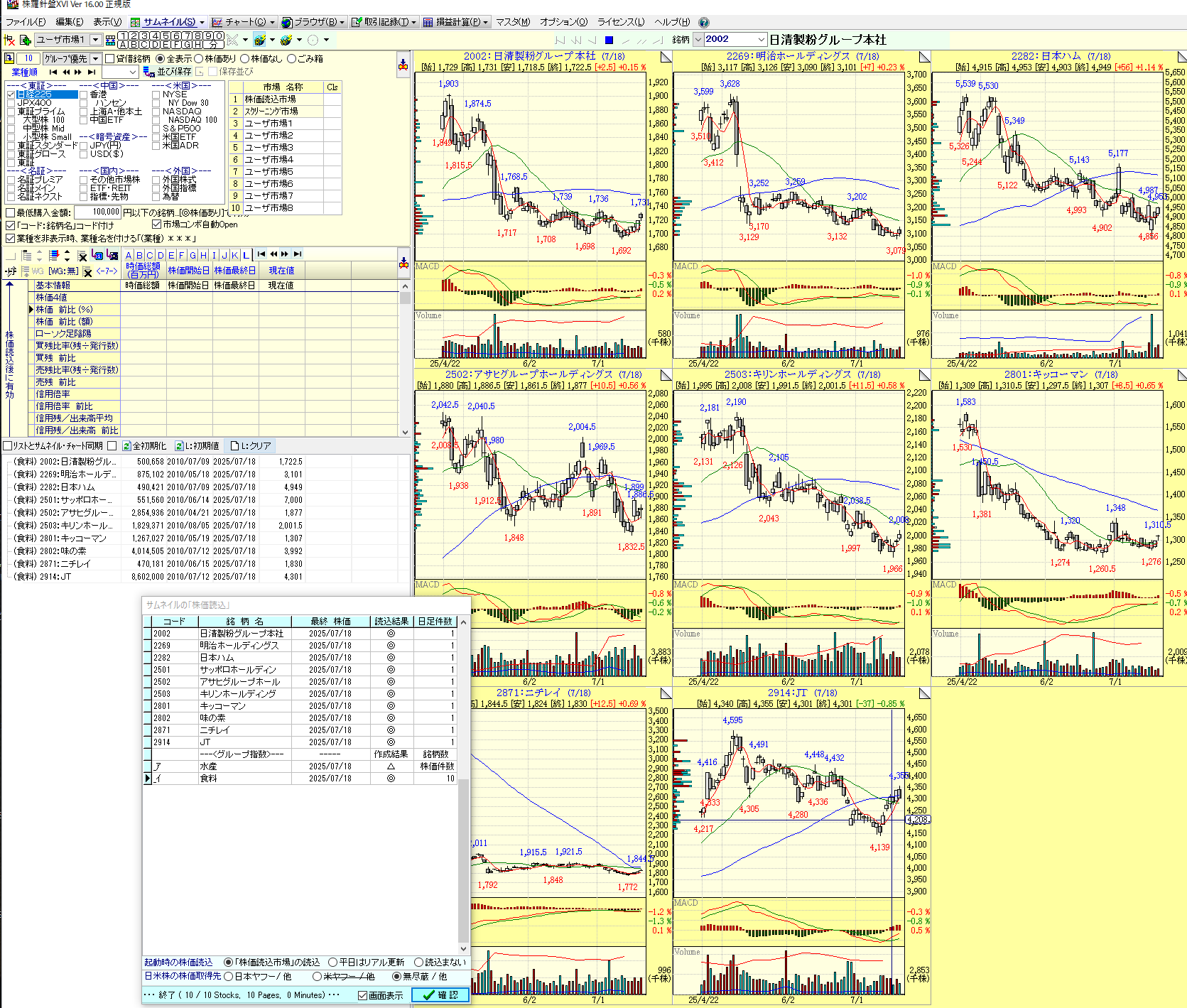Click the black X clear column icon
This screenshot has width=1187, height=1008.
point(82,255)
